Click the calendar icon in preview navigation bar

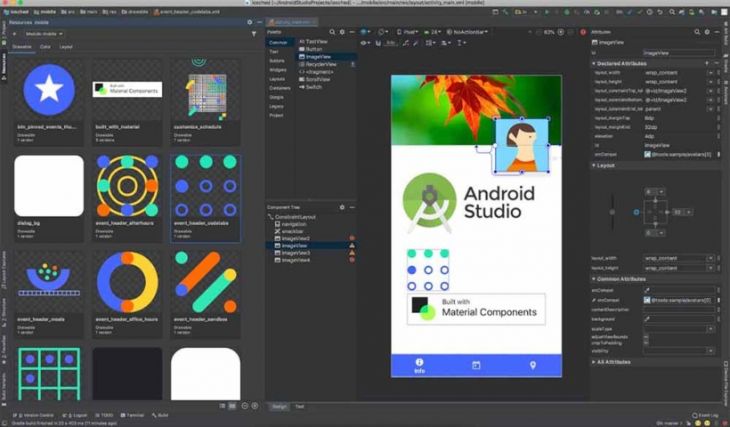[476, 365]
